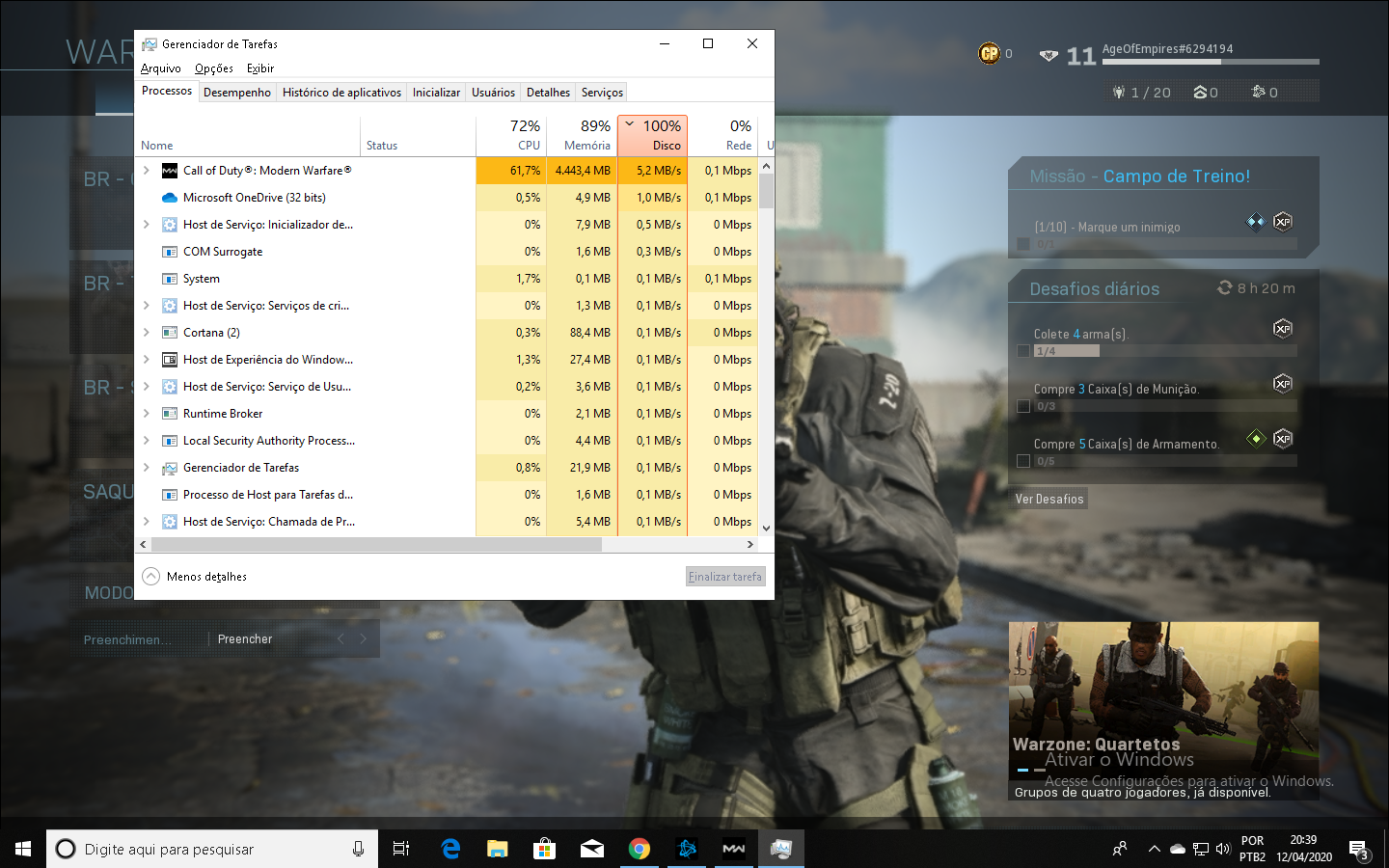Open Battle.net from the taskbar

pos(687,849)
